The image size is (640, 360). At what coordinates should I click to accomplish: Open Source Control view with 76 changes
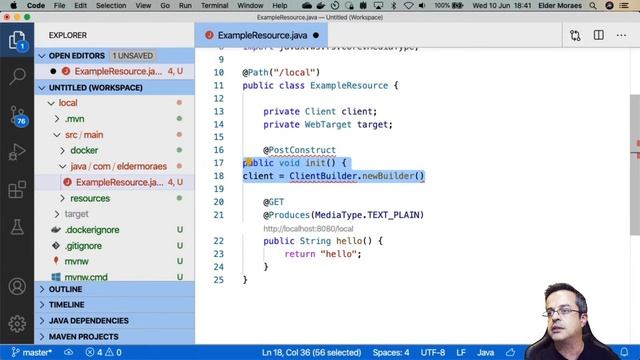point(18,116)
